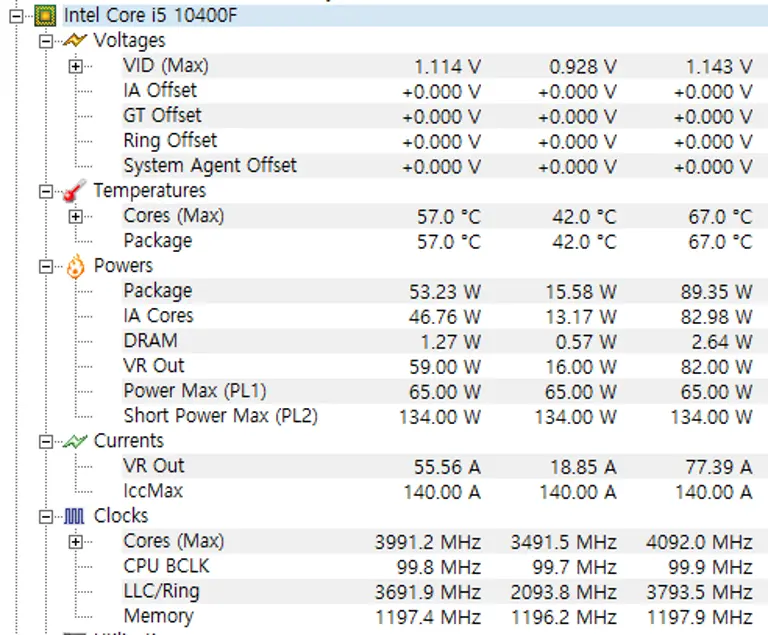Select the temperature Package row label
Viewport: 768px width, 635px height.
[x=158, y=241]
